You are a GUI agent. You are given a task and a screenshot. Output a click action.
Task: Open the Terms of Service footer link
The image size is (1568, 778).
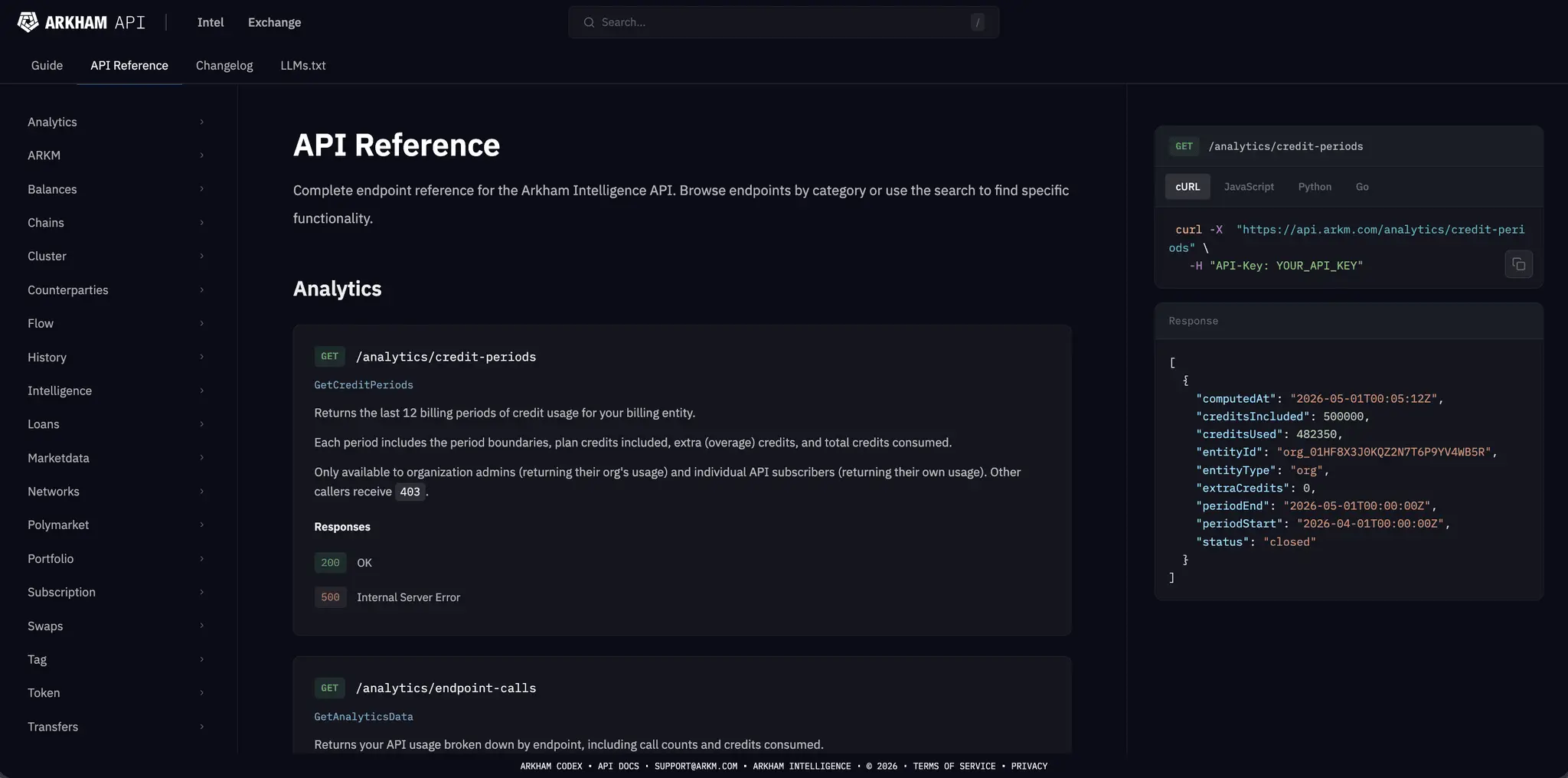tap(954, 766)
